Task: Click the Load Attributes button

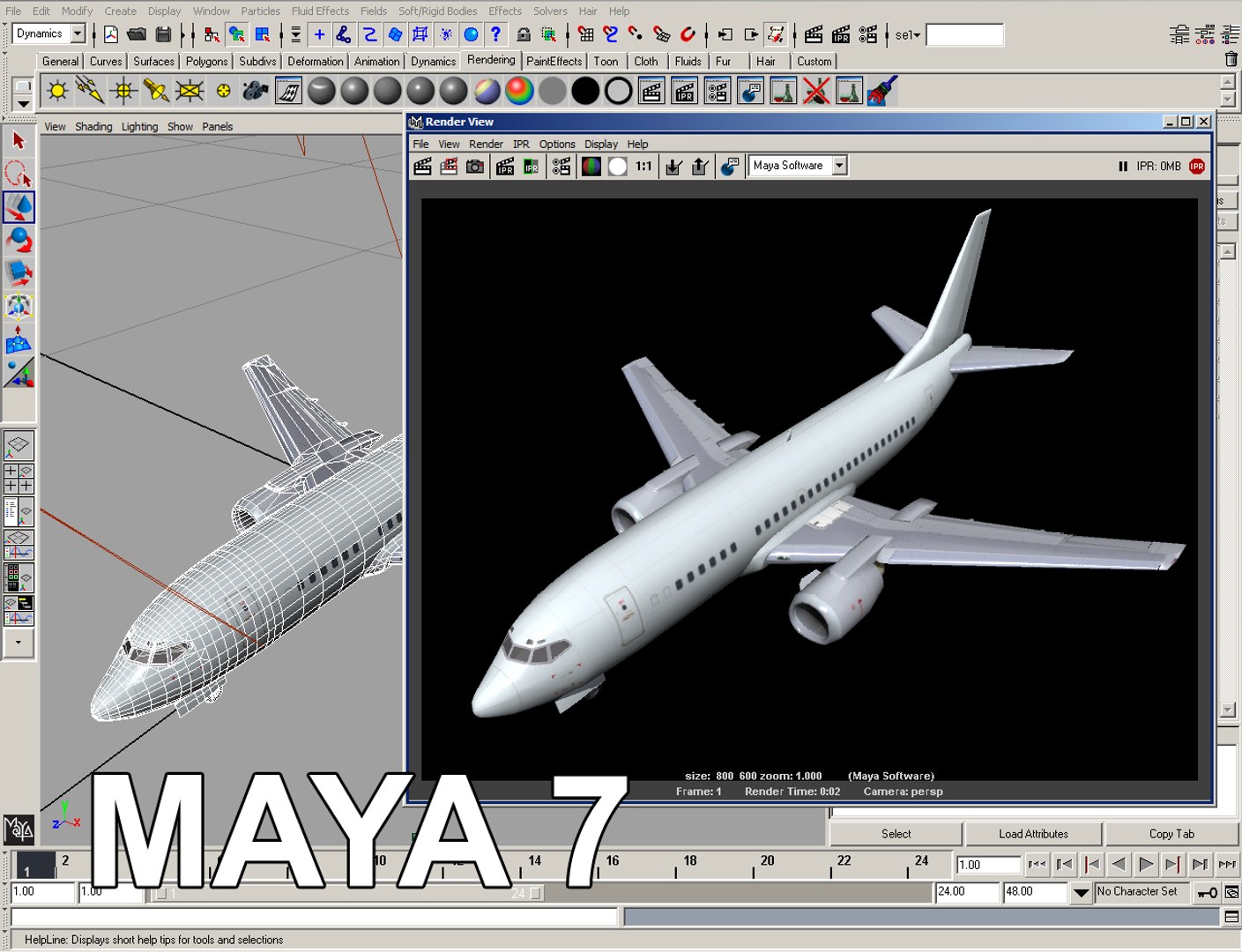Action: 1033,834
